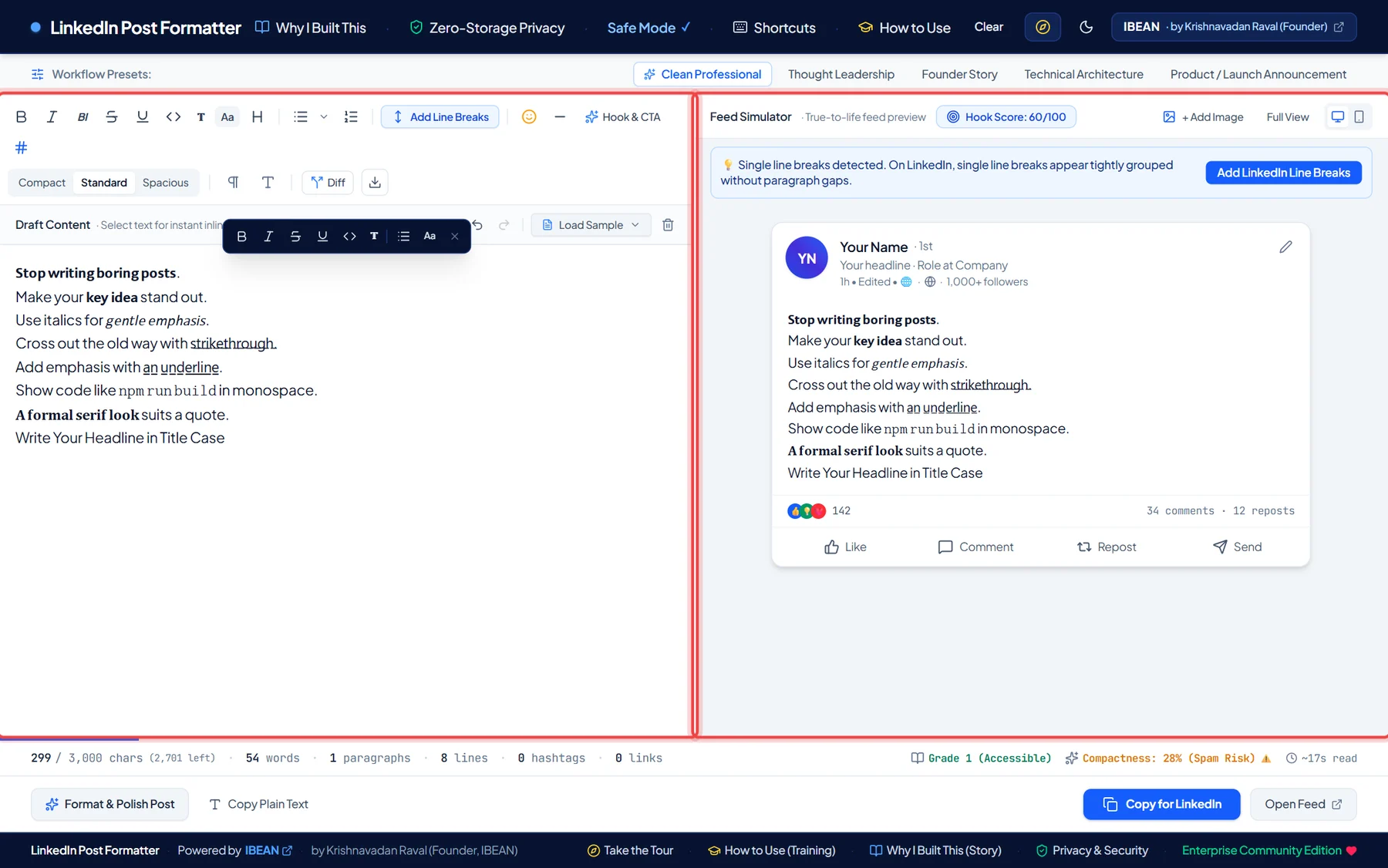Undo the last draft edit
This screenshot has height=868, width=1388.
tap(477, 225)
